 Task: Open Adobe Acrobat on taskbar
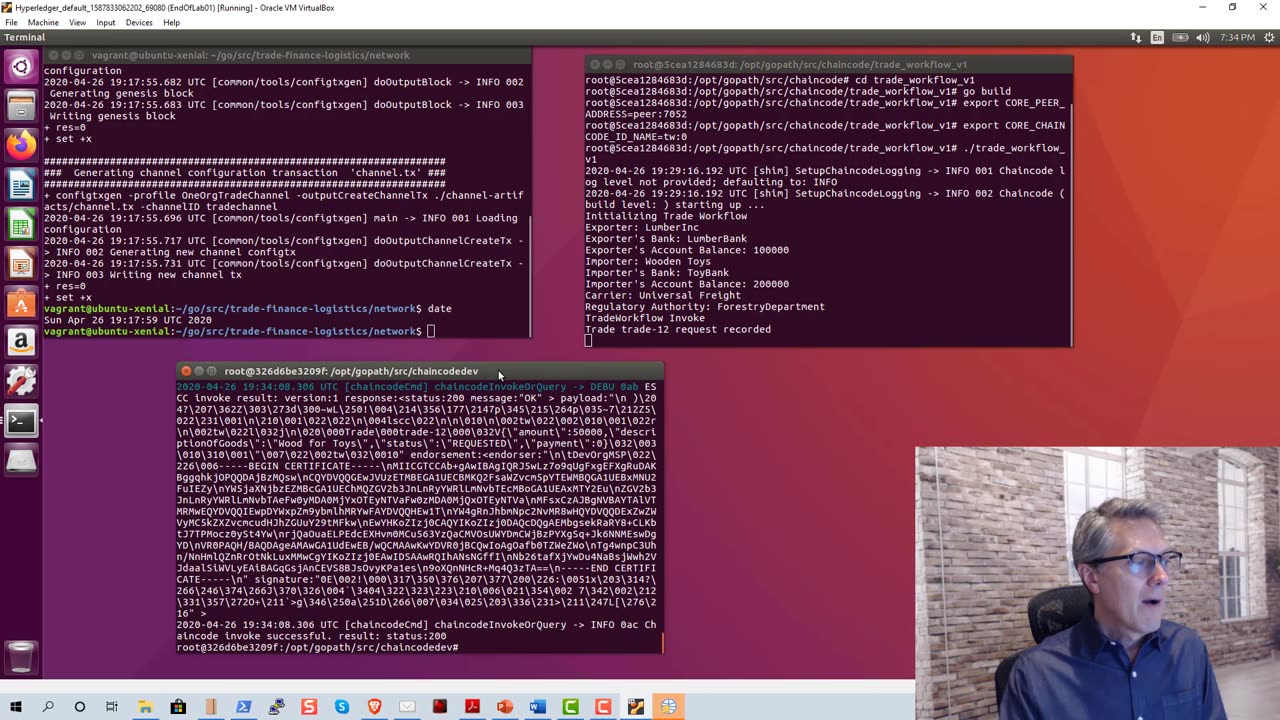click(x=472, y=707)
